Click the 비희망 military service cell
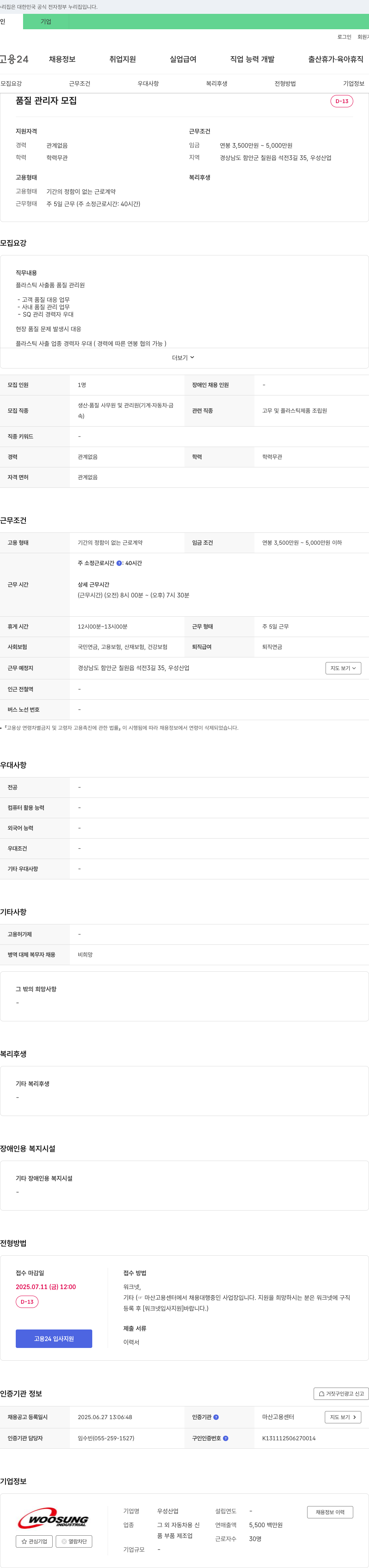 coord(85,954)
